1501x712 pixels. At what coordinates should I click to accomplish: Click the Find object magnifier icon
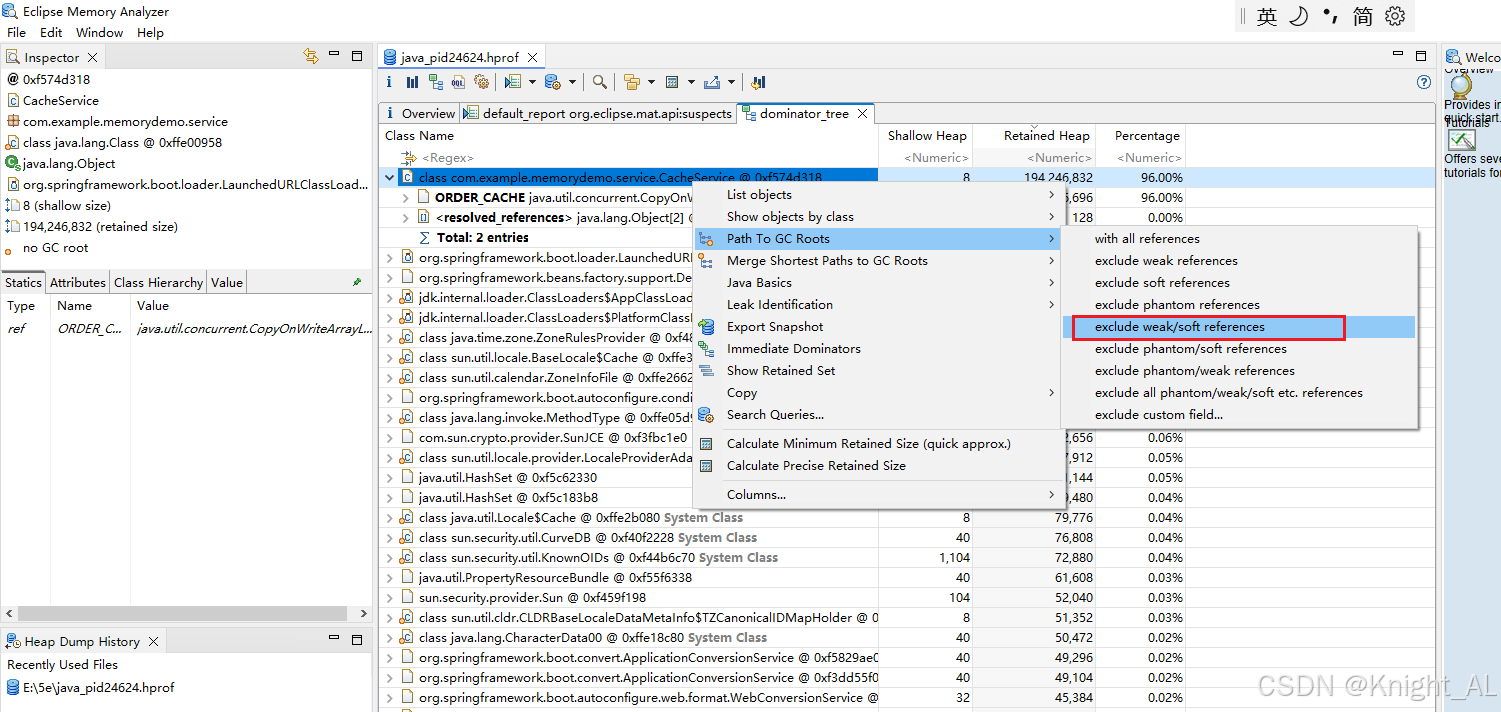pos(599,82)
